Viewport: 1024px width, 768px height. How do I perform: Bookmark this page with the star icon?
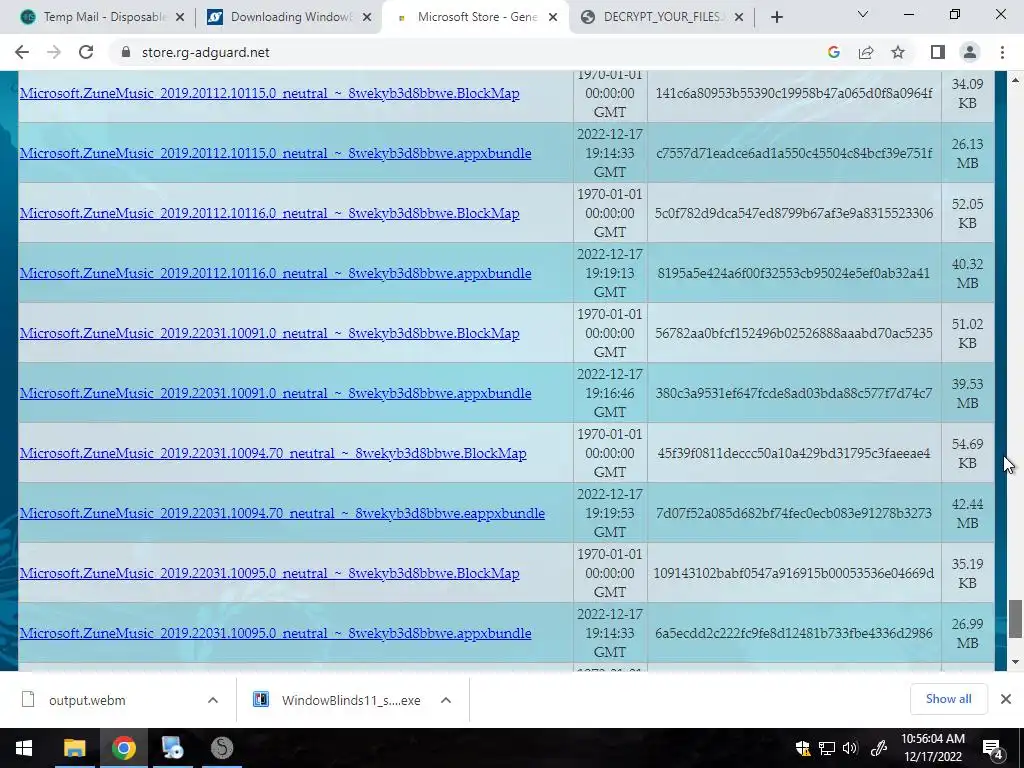click(x=898, y=52)
